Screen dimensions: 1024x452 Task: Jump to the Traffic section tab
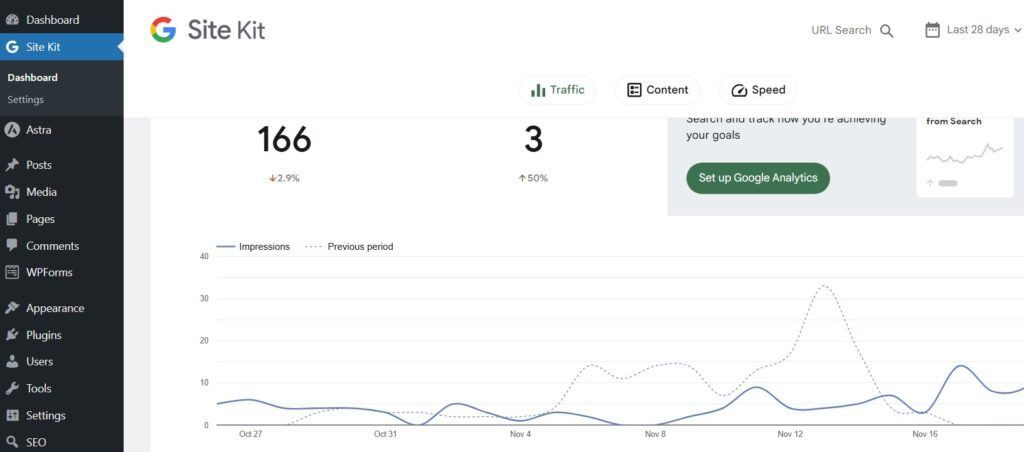pyautogui.click(x=557, y=90)
